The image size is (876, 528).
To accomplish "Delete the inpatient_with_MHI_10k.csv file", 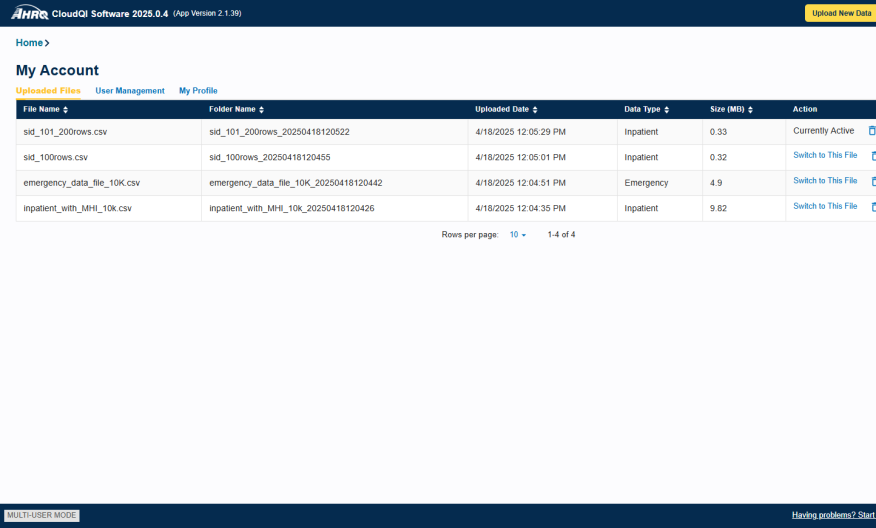I will click(x=873, y=207).
